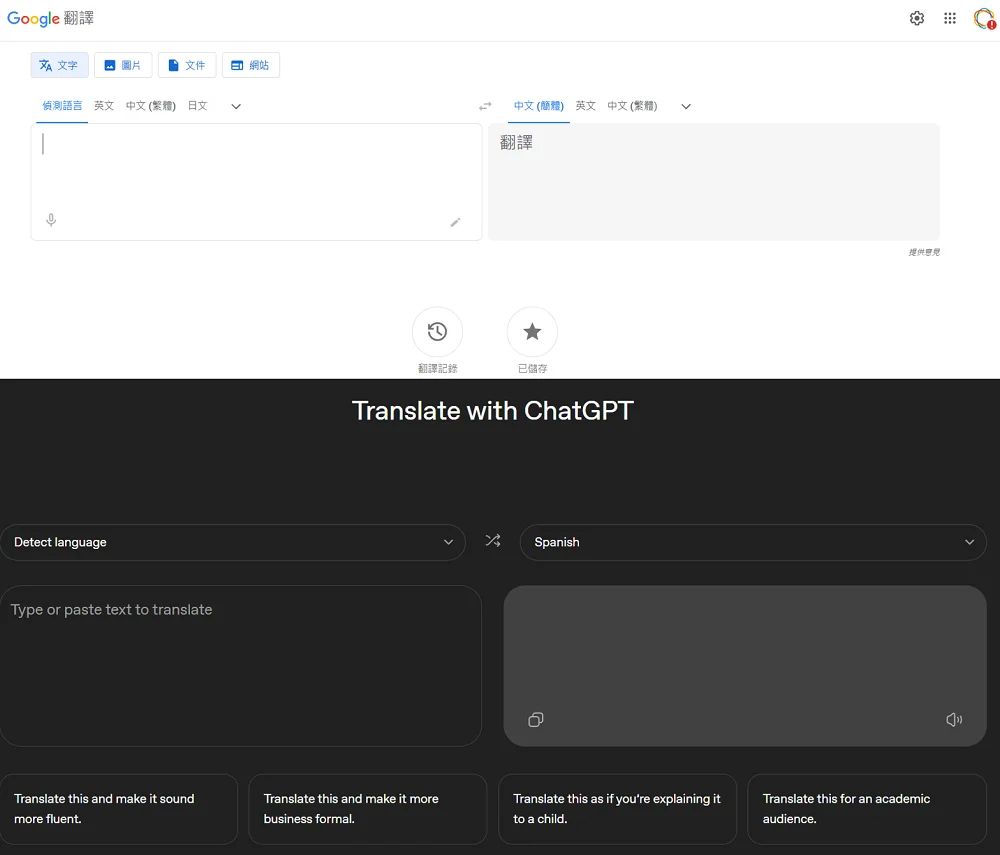Switch to the 圖片 image translation tab
The image size is (1000, 855).
click(123, 64)
